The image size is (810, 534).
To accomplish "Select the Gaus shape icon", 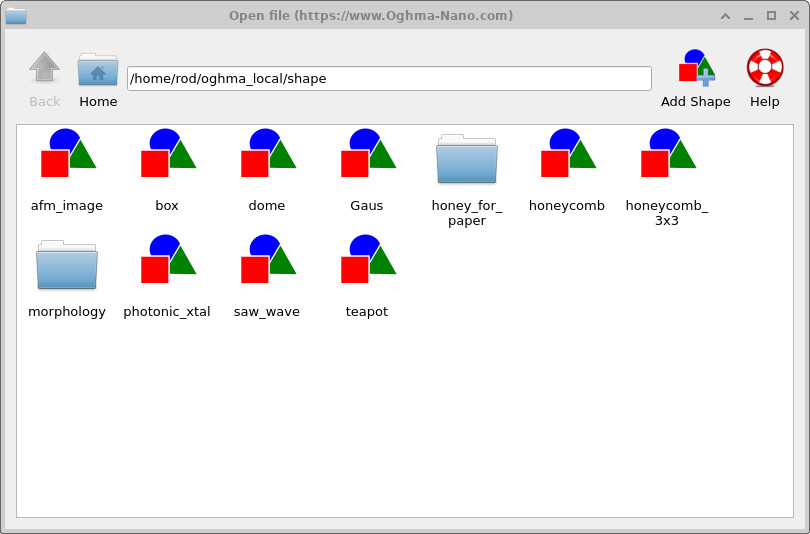I will (x=367, y=154).
